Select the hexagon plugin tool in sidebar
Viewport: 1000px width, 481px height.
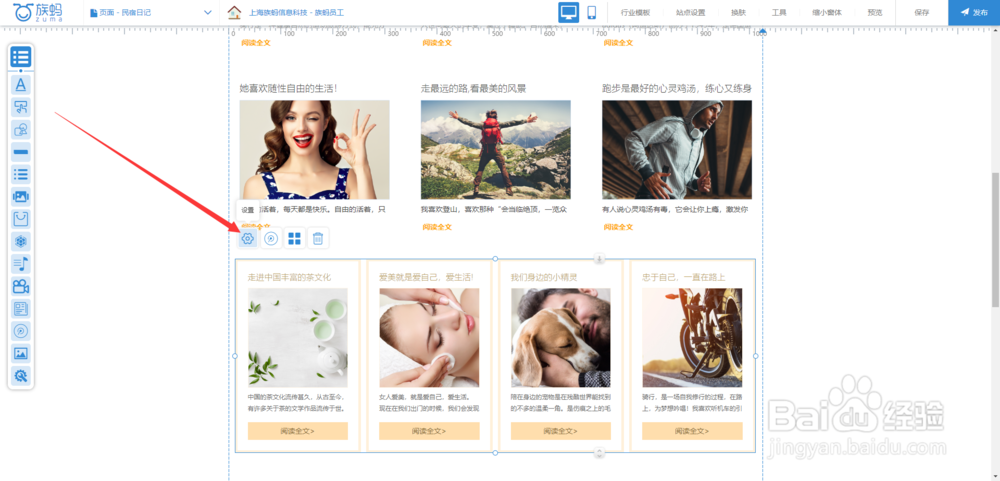(x=20, y=241)
